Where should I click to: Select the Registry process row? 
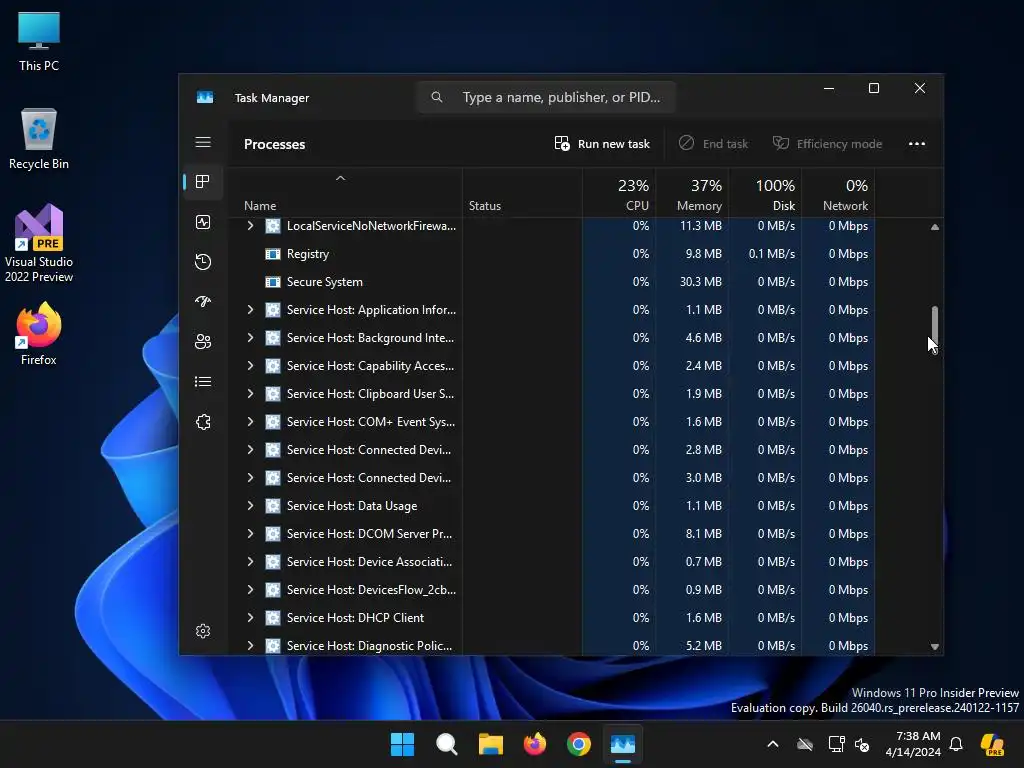(551, 254)
